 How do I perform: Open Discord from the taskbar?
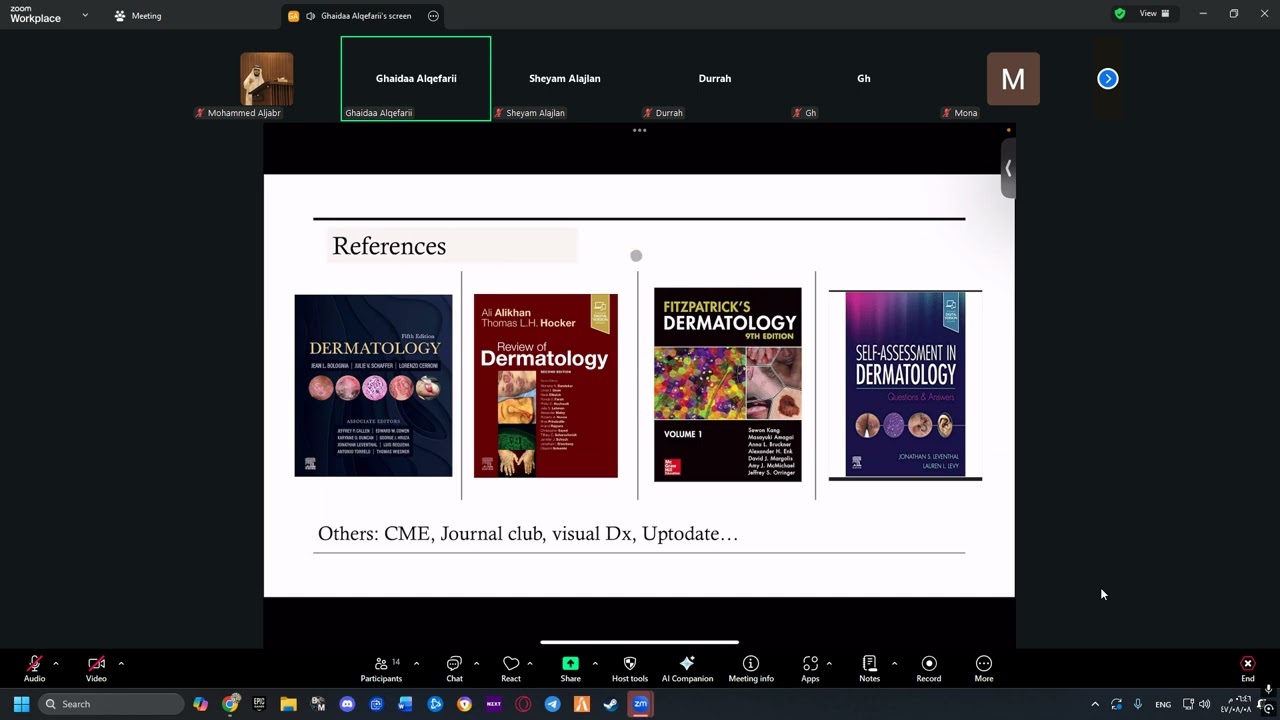coord(347,704)
